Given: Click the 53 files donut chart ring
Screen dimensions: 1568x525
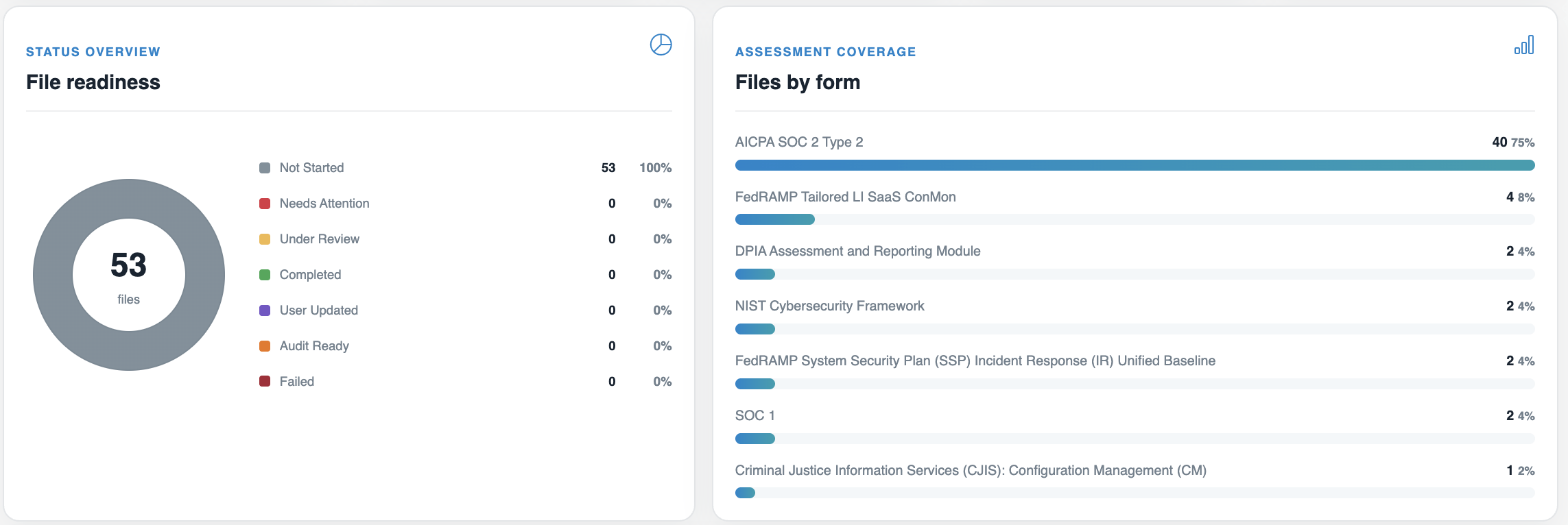Looking at the screenshot, I should click(x=54, y=275).
